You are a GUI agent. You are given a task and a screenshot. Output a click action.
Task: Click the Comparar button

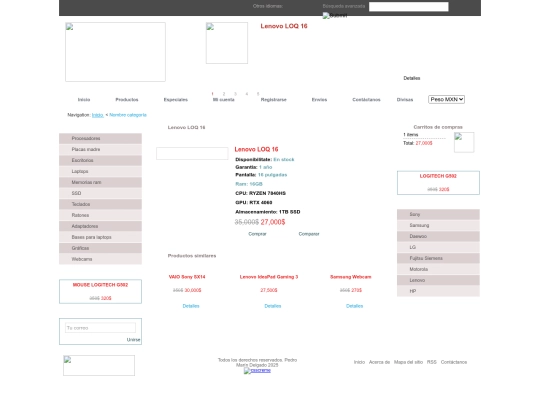(309, 234)
